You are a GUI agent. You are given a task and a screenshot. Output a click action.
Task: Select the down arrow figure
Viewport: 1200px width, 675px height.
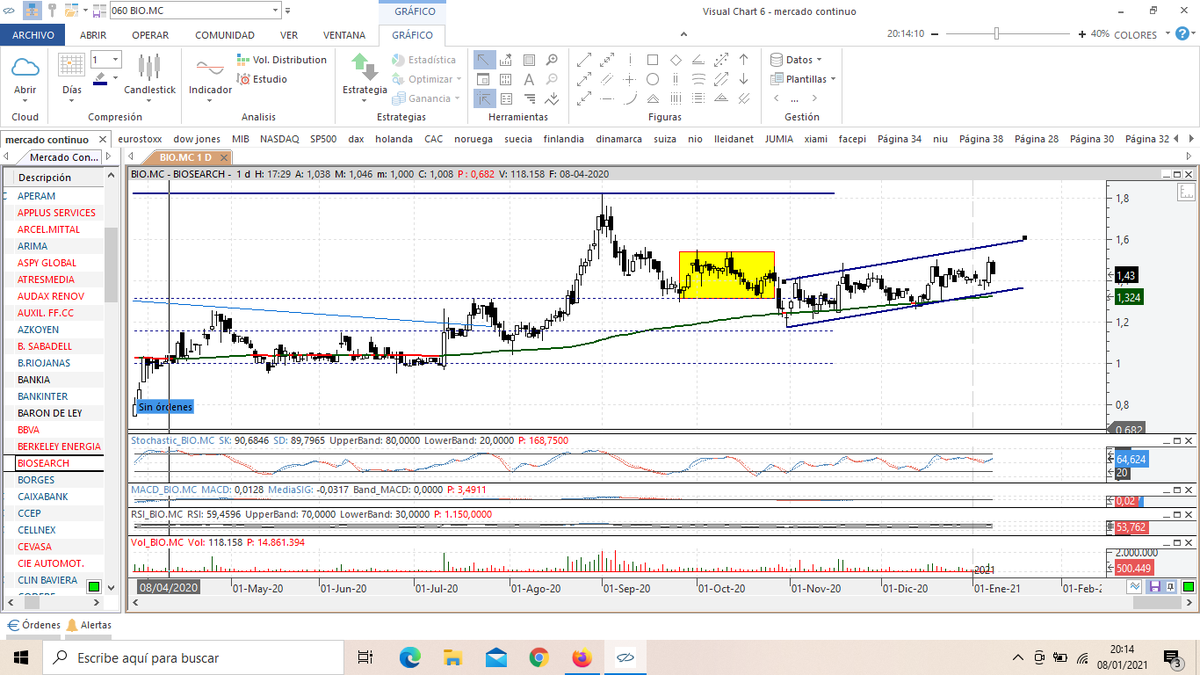tap(744, 79)
